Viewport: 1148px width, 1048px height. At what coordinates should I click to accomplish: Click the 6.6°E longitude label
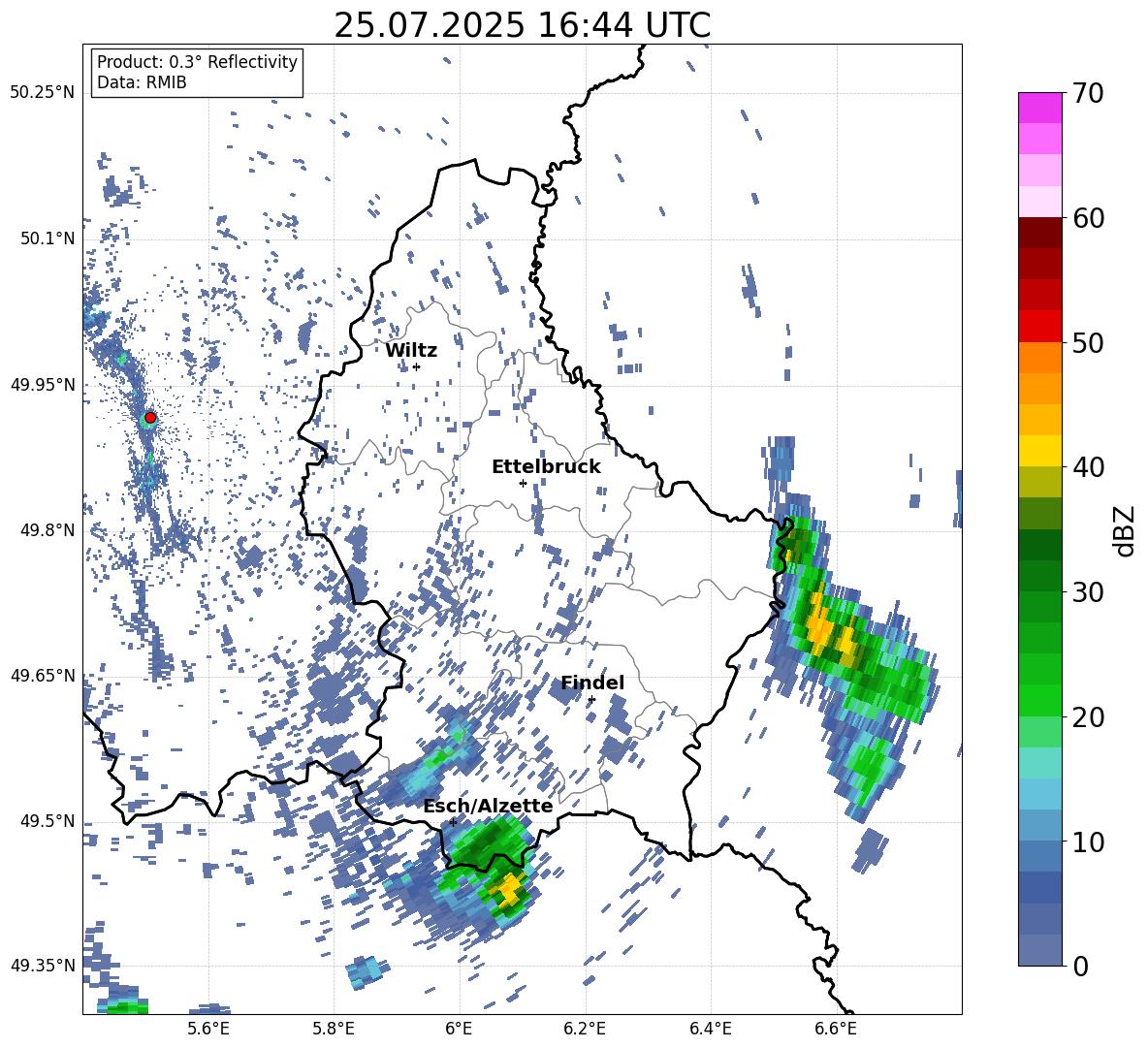(836, 1029)
